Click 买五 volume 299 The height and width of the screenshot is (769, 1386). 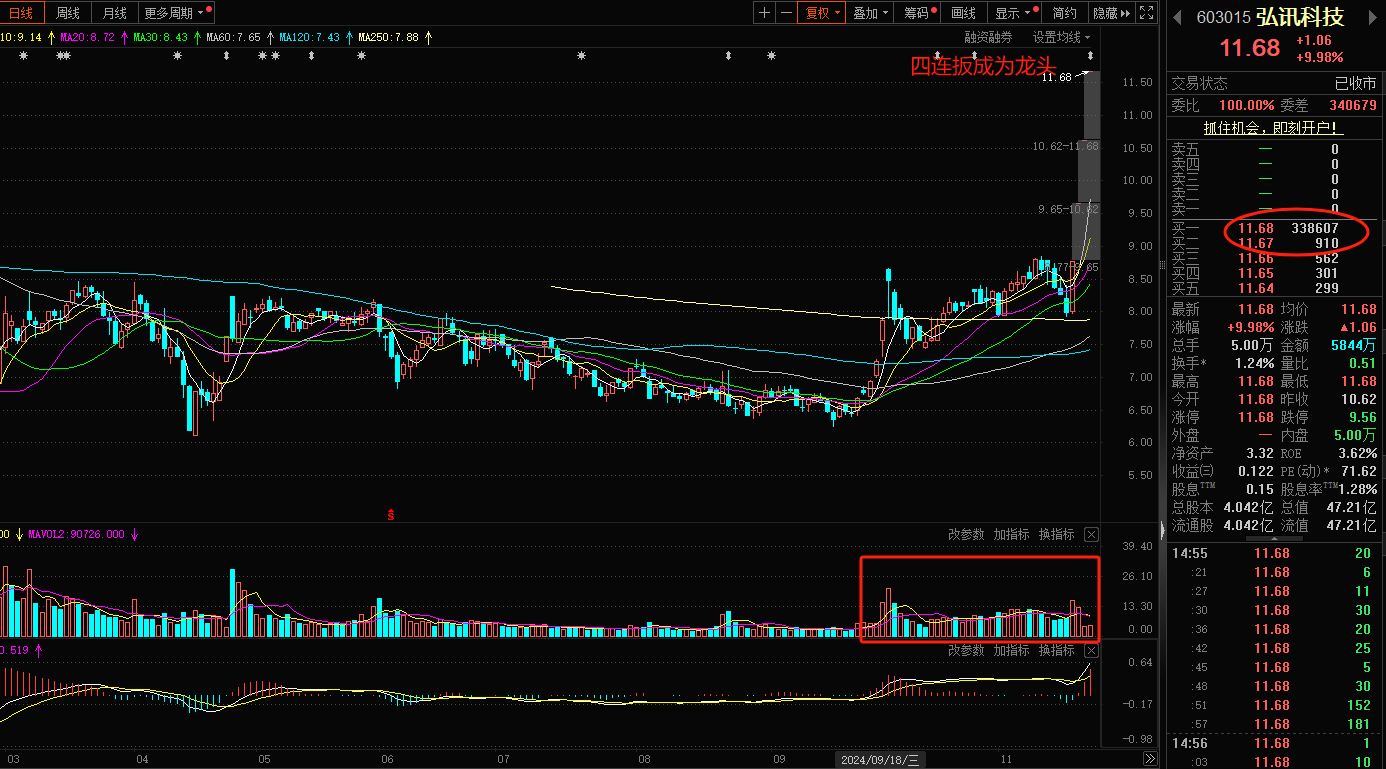coord(1327,288)
